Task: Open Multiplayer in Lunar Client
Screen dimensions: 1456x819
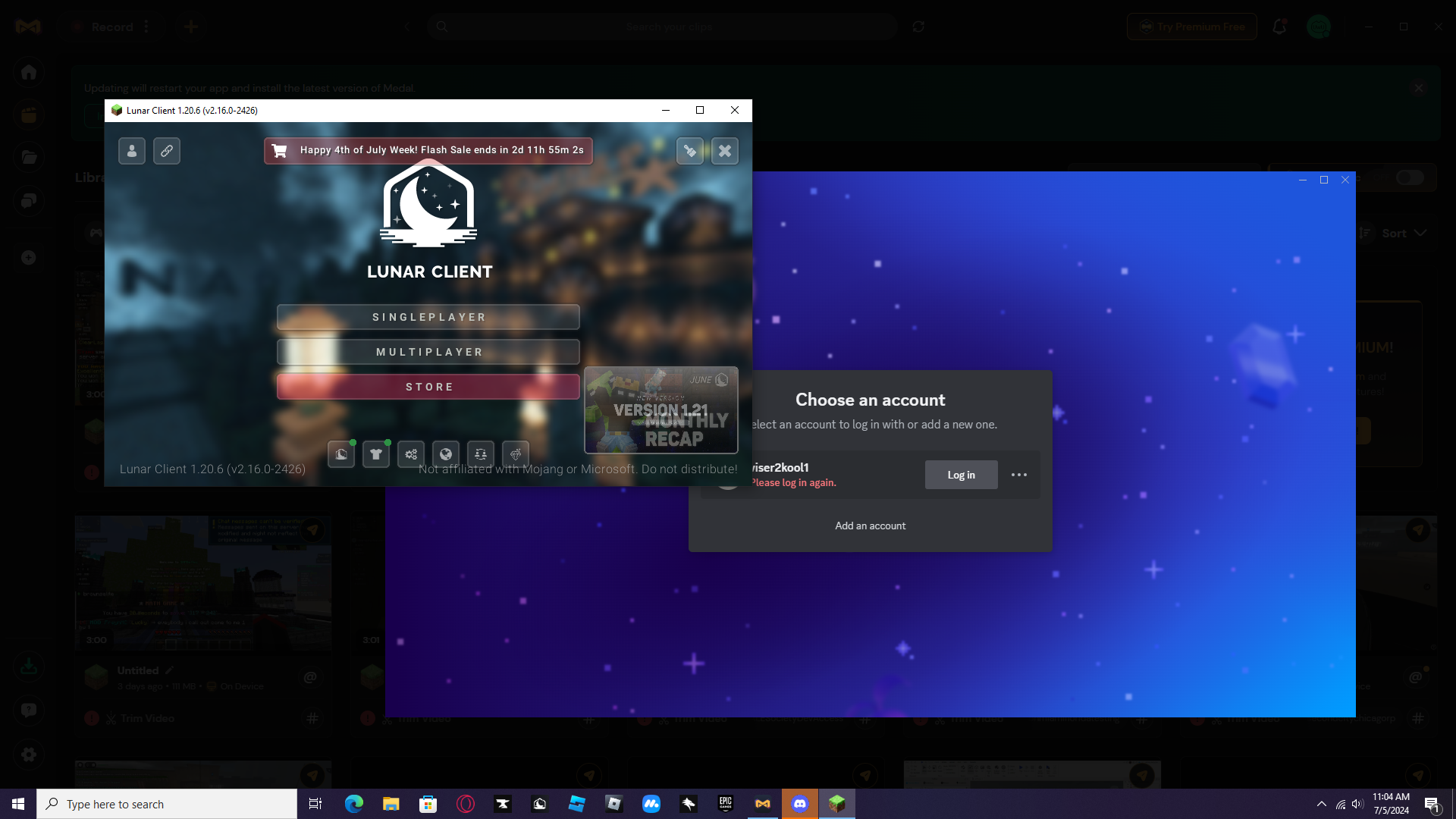Action: click(x=428, y=352)
